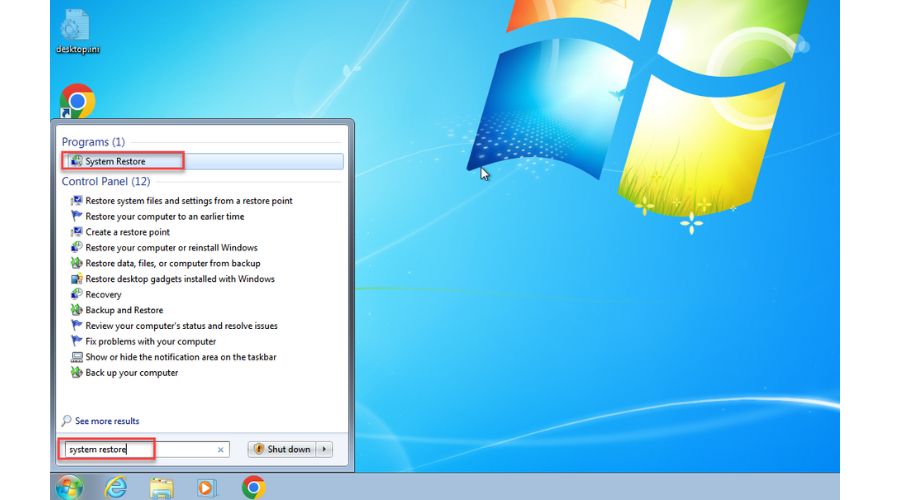Click icon next to Restore desktop gadgets
Screen dimensions: 900x500
[x=76, y=278]
